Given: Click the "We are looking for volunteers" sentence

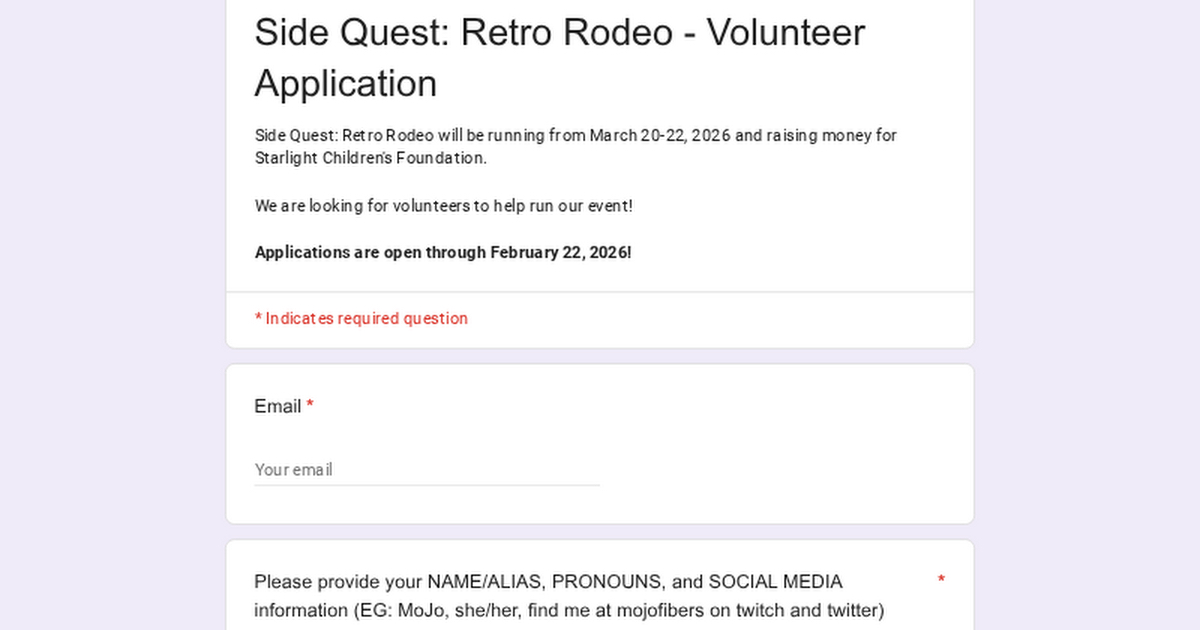Looking at the screenshot, I should tap(443, 206).
